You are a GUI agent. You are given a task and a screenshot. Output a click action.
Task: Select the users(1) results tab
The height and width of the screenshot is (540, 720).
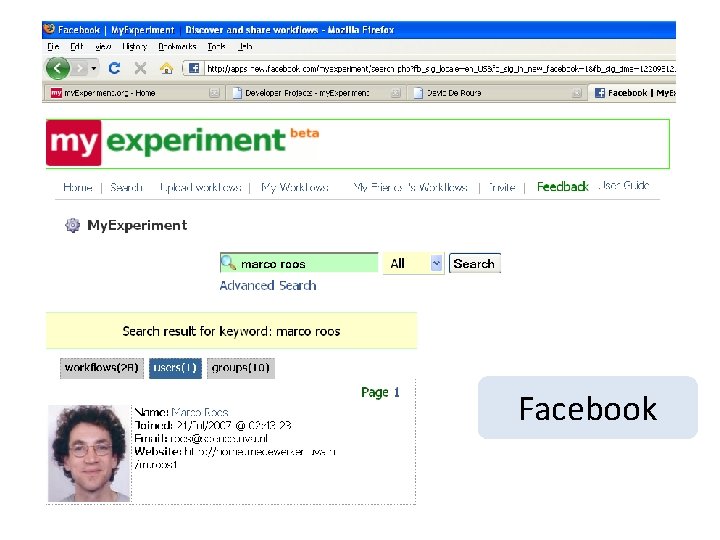pos(175,368)
